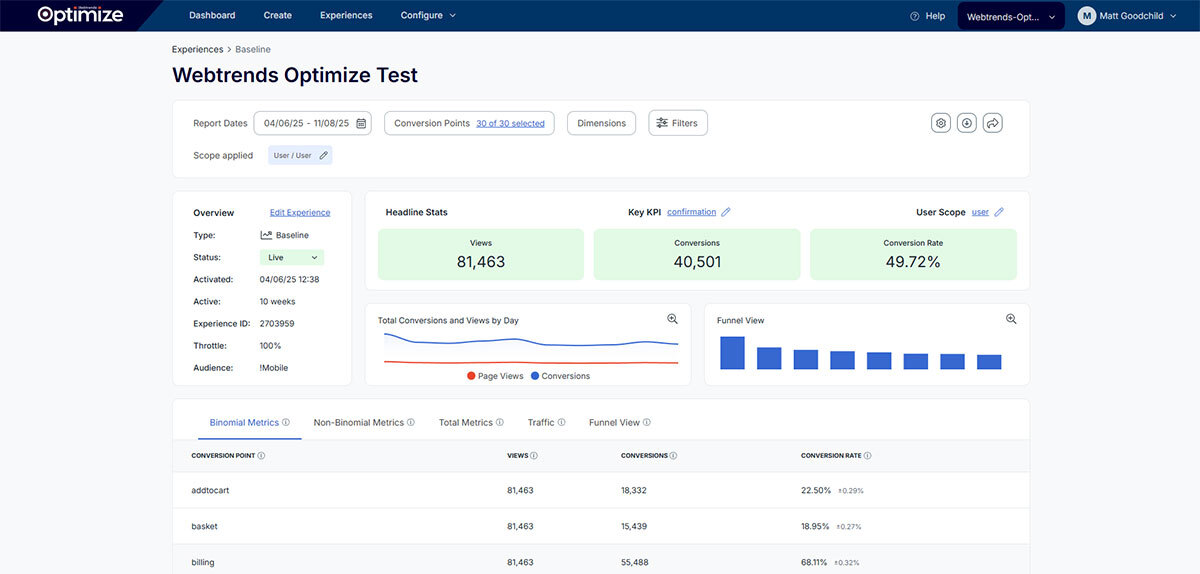Zoom the Total Conversions and Views chart
Viewport: 1200px width, 574px height.
tap(672, 319)
